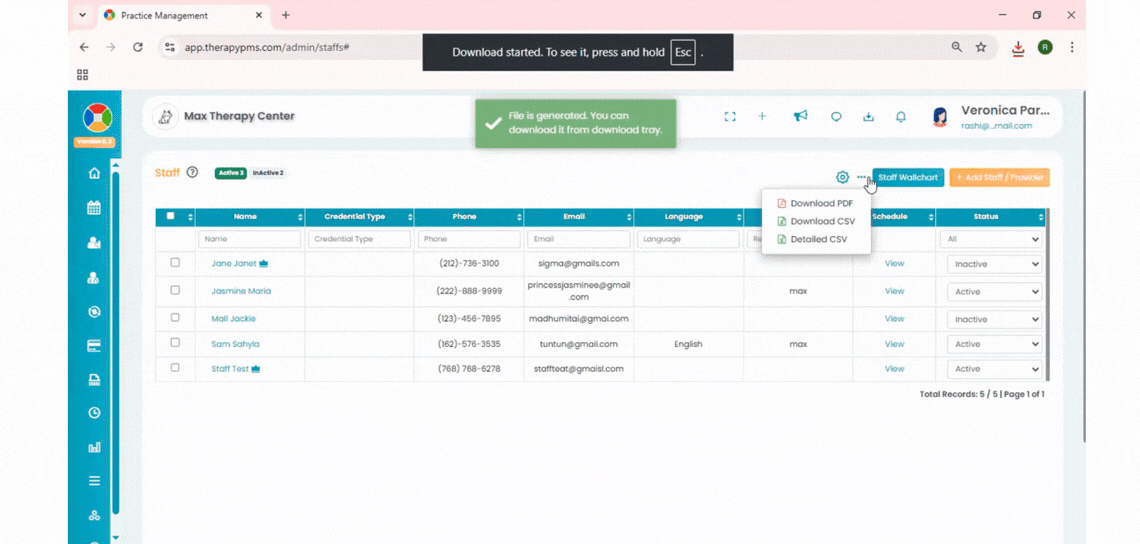Click the sidebar vertical scrollbar
The width and height of the screenshot is (1140, 544).
click(116, 342)
